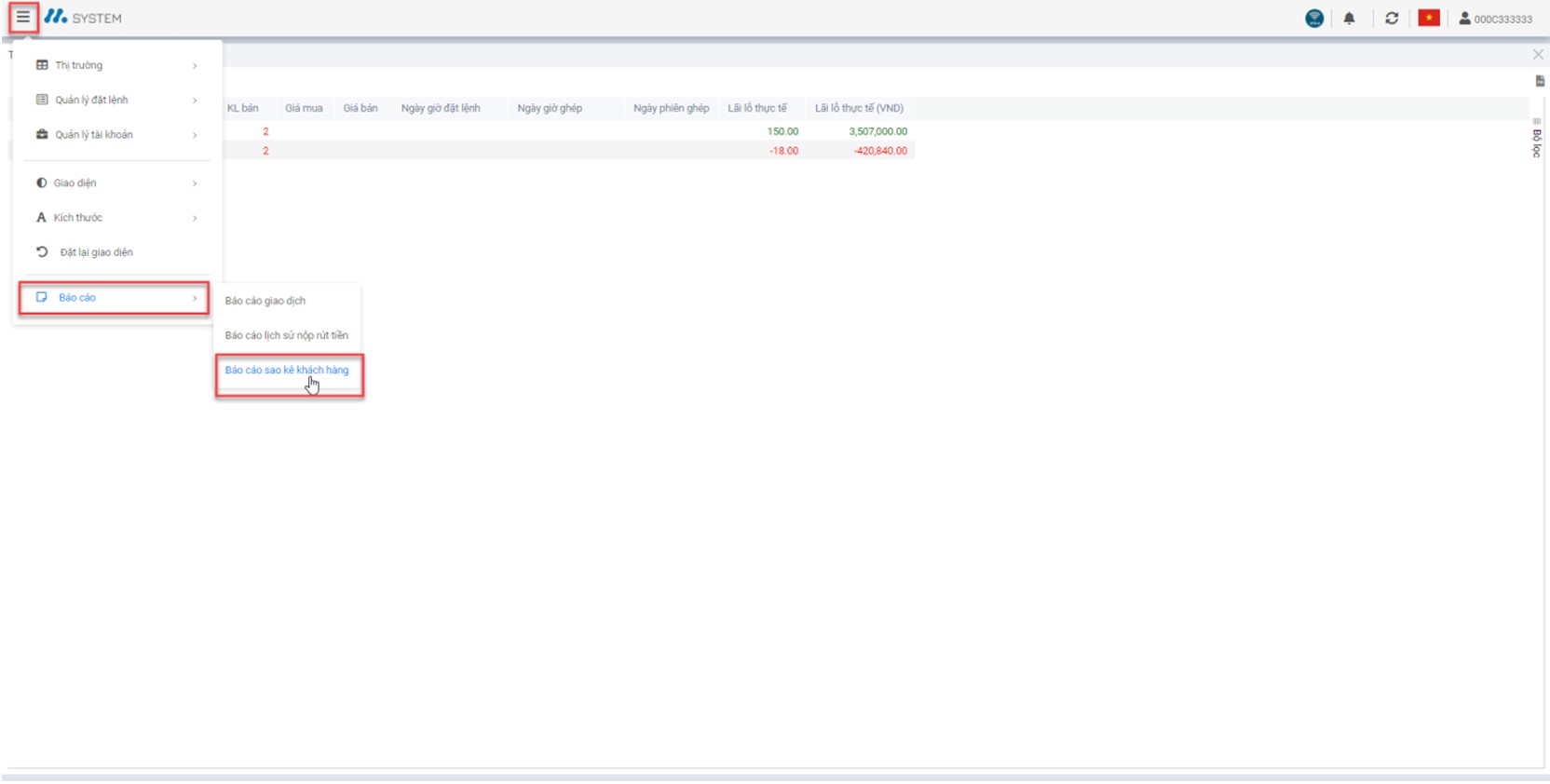Expand the Quản lý tài khoản submenu
Screen dimensions: 1550x784
116,135
